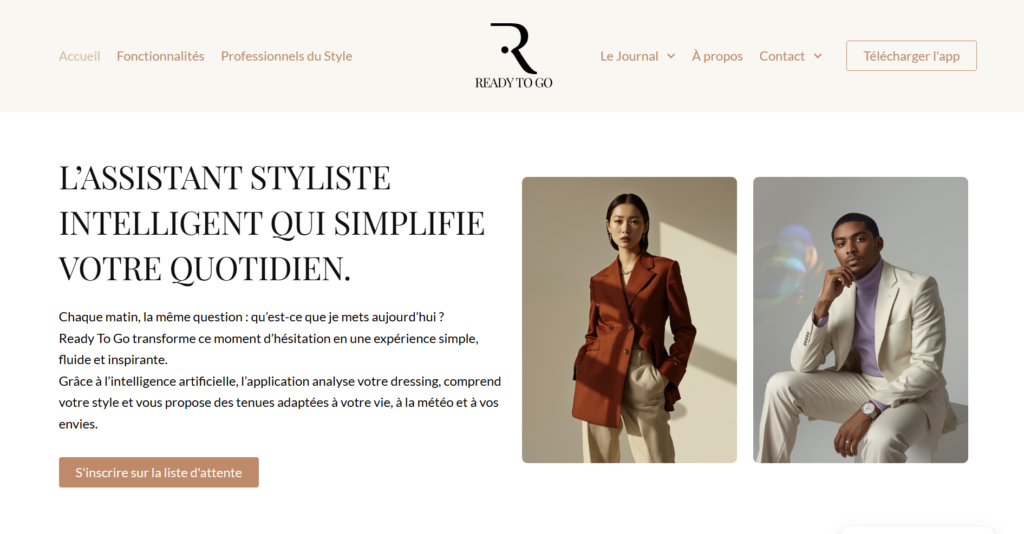Click the sentence starting Ready To Go transforme

click(x=268, y=349)
